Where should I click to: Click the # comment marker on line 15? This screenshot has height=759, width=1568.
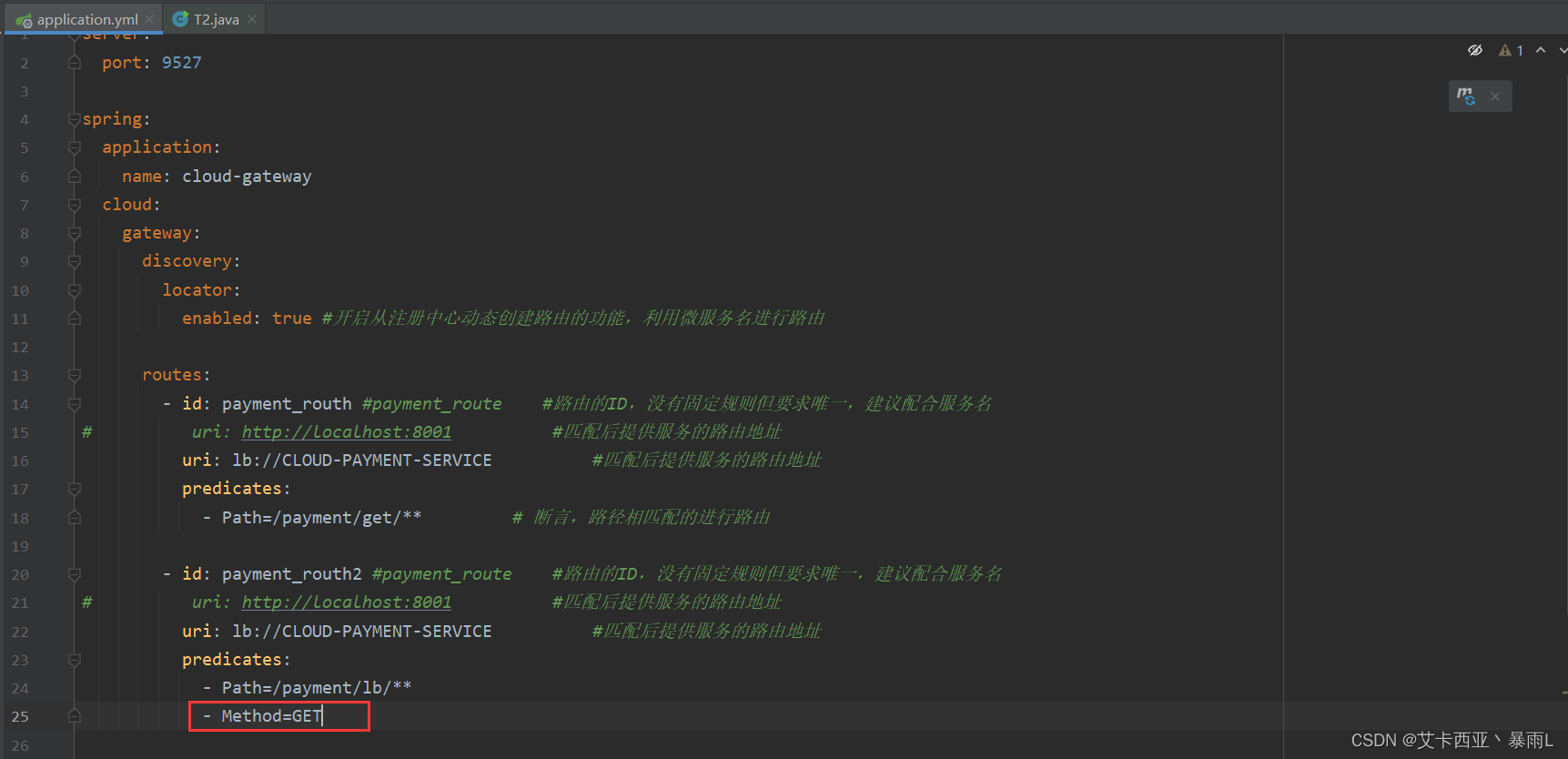pyautogui.click(x=86, y=432)
